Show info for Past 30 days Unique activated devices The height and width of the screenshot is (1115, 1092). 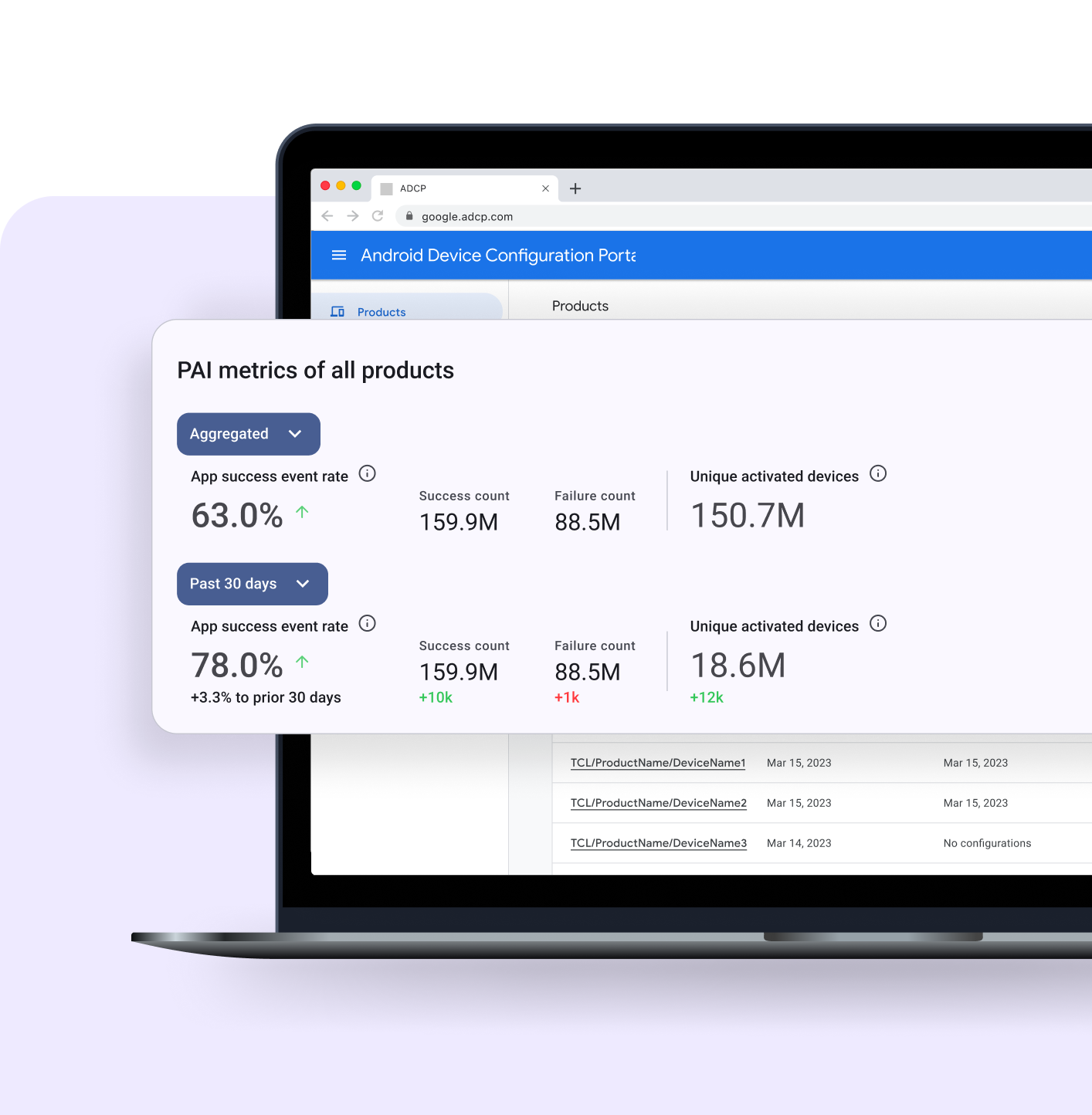pos(878,623)
